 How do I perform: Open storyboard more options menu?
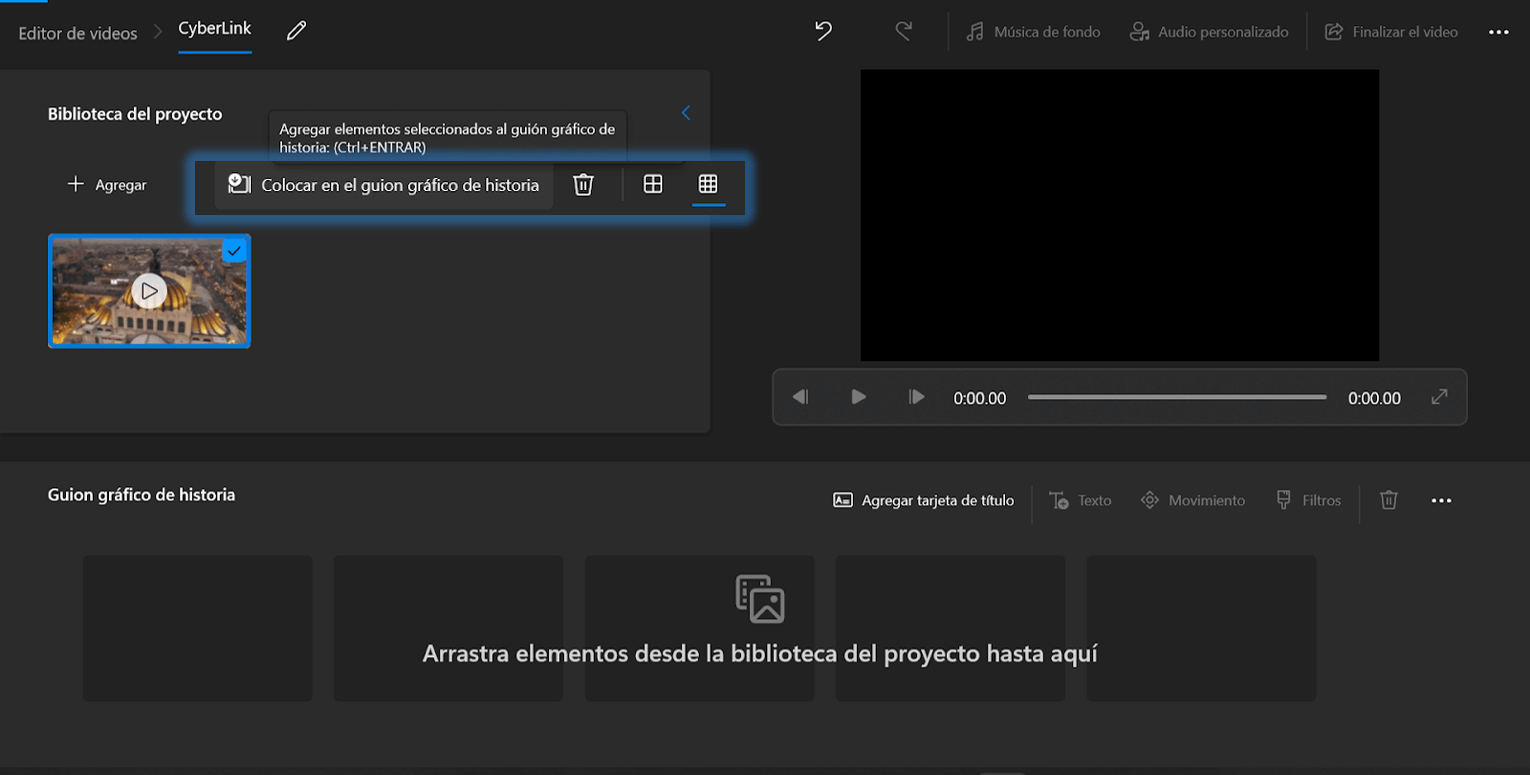pyautogui.click(x=1441, y=501)
